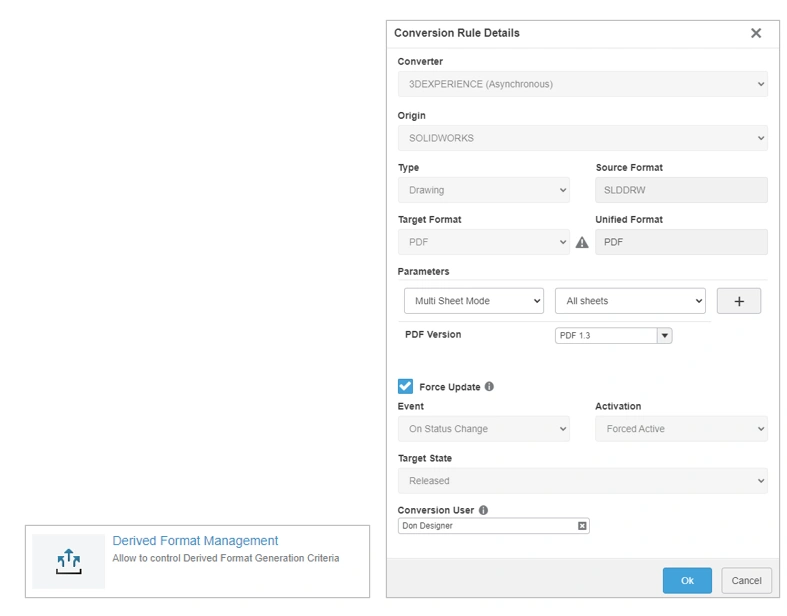Confirm the rule with the Ok button
Image resolution: width=787 pixels, height=616 pixels.
coord(687,580)
